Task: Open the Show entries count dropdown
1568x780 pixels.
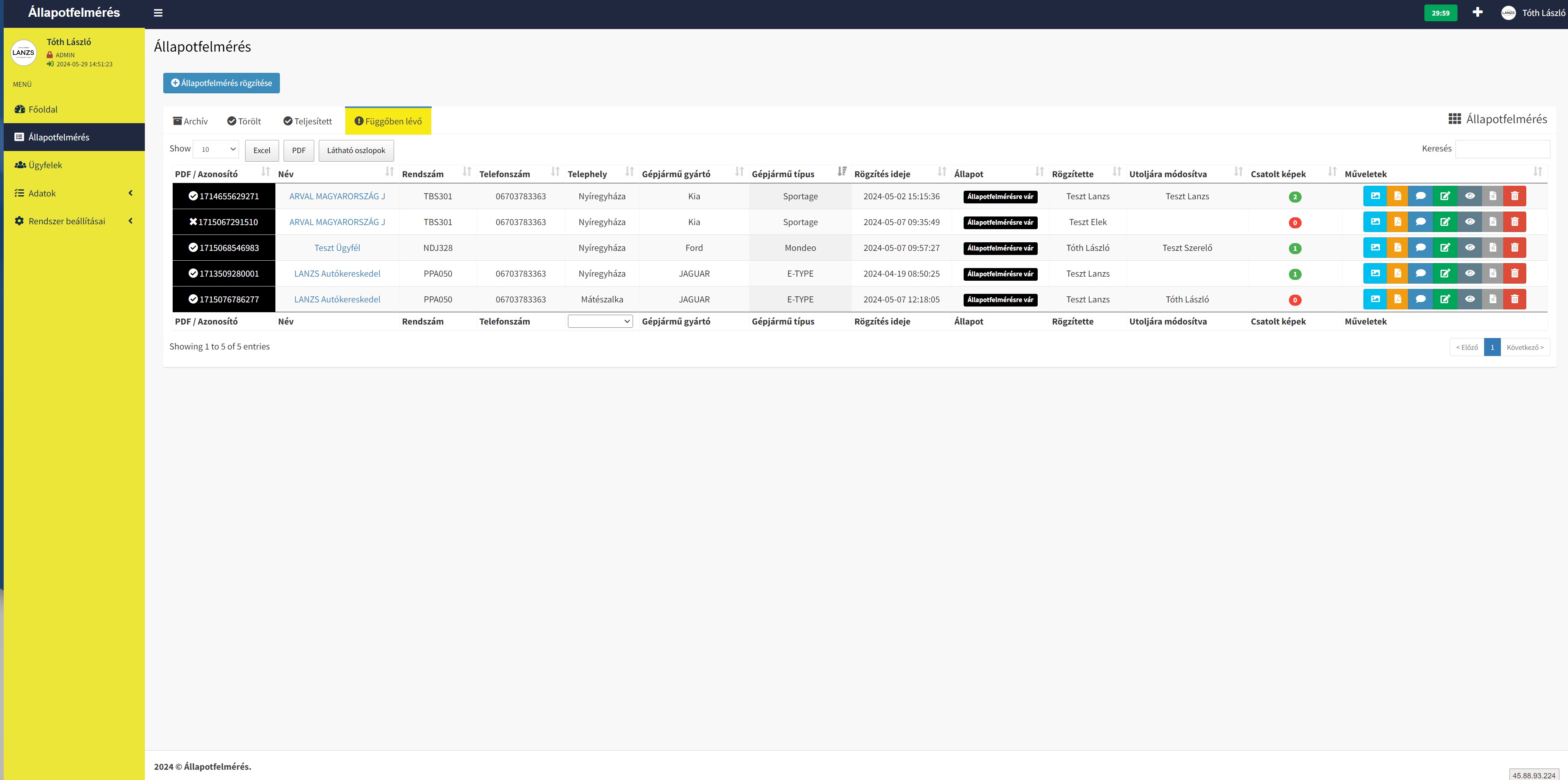Action: coord(216,149)
